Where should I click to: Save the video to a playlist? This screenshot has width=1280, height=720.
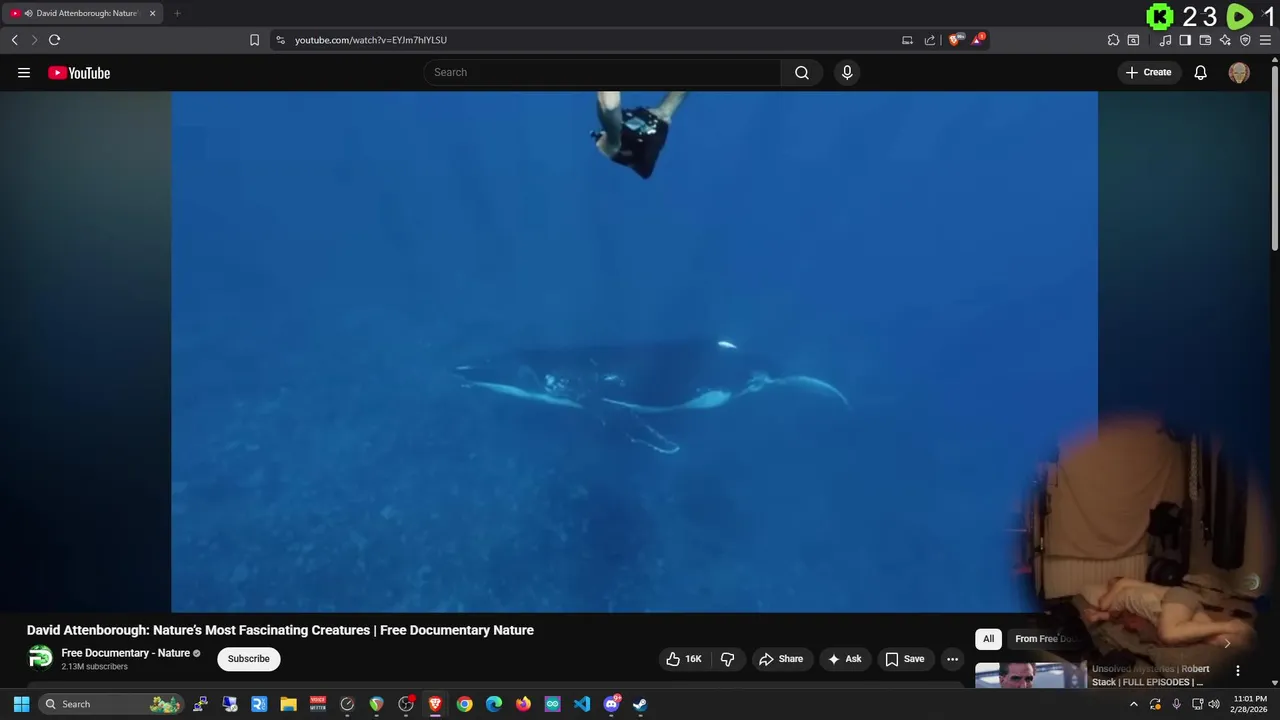[x=905, y=659]
